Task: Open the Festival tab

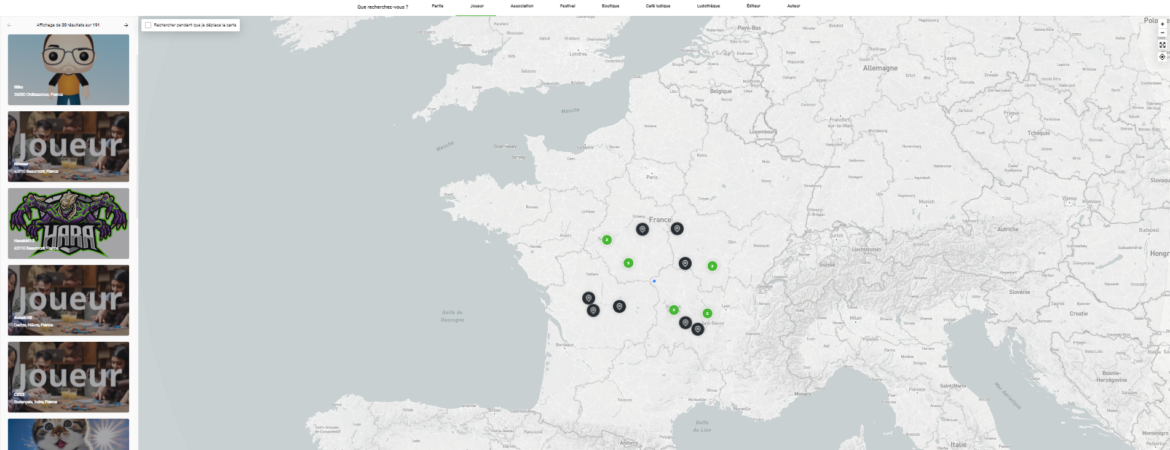Action: pyautogui.click(x=567, y=6)
